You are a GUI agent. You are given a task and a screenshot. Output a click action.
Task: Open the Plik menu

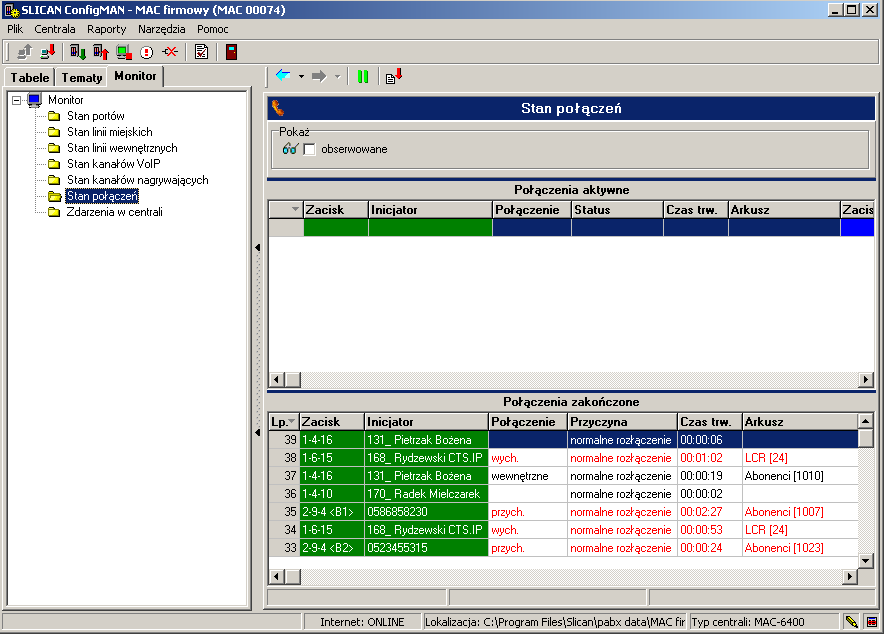(x=15, y=29)
